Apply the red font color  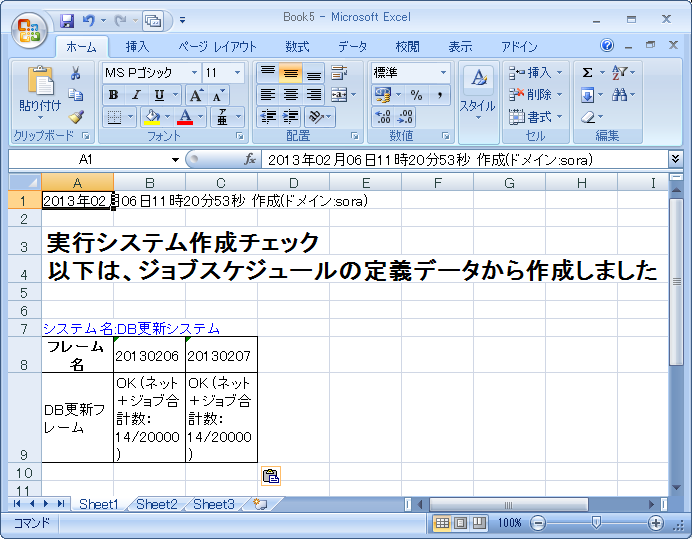185,117
